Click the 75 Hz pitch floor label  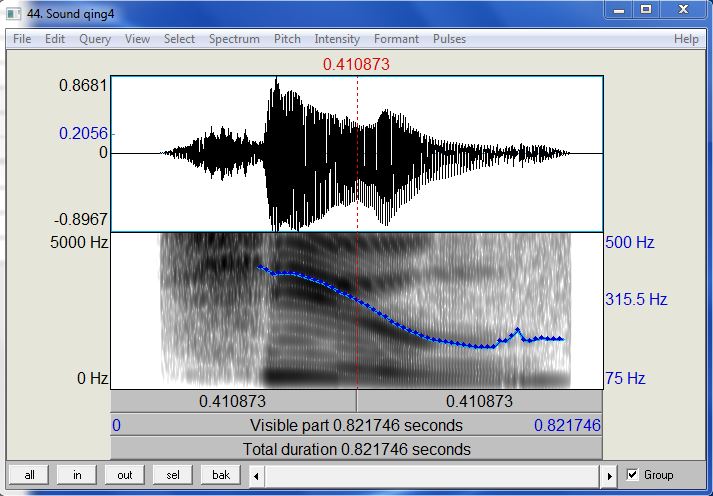coord(625,378)
